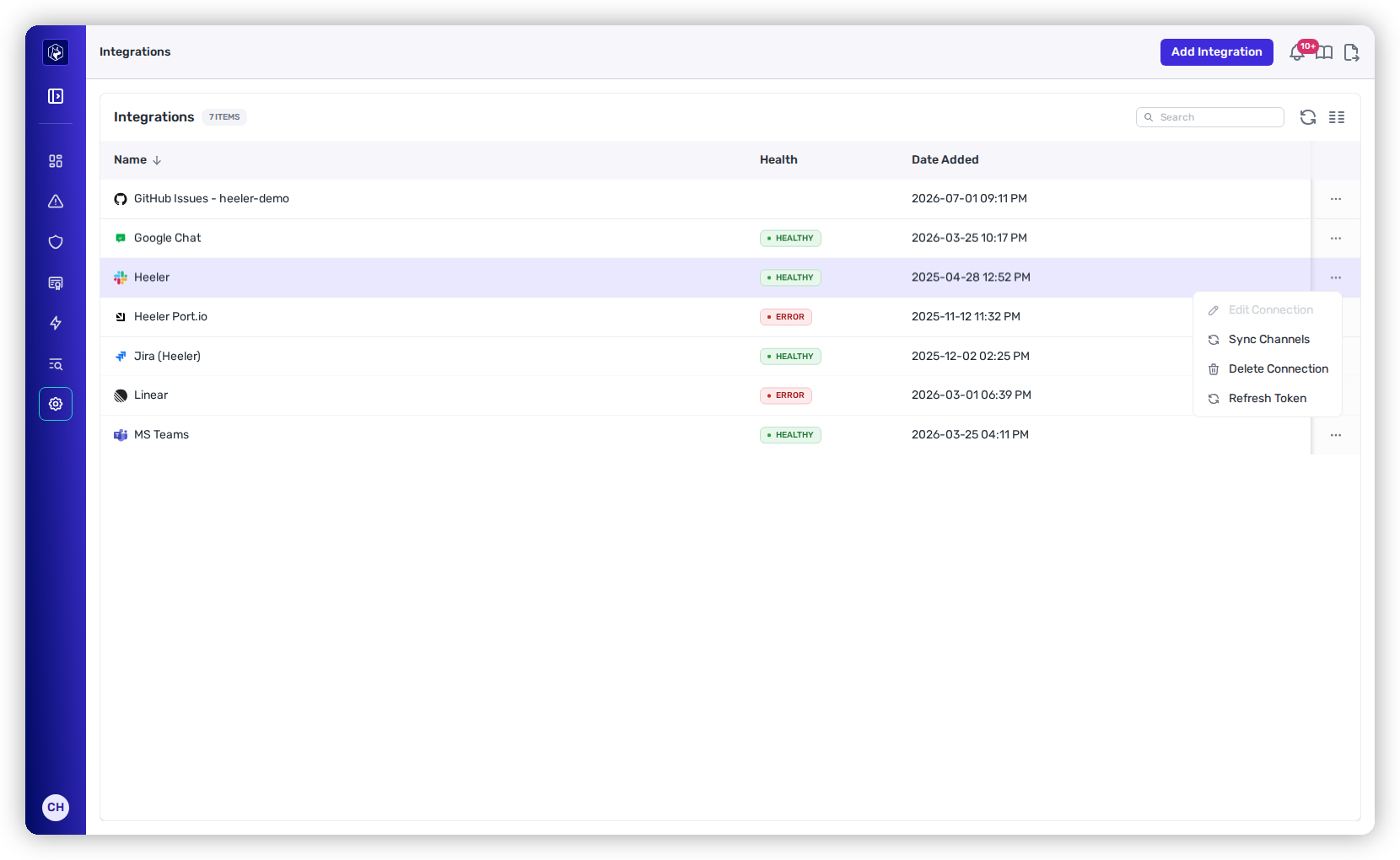The height and width of the screenshot is (860, 1400).
Task: Choose Refresh Token from the menu
Action: point(1268,399)
